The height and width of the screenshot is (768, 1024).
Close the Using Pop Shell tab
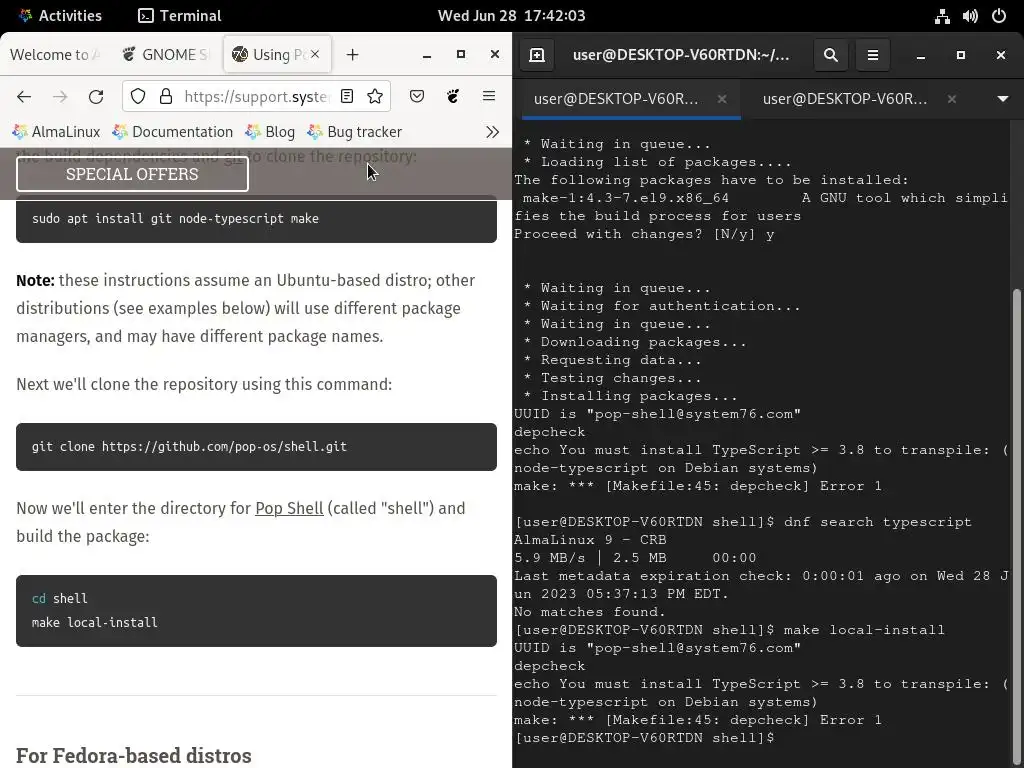click(315, 54)
